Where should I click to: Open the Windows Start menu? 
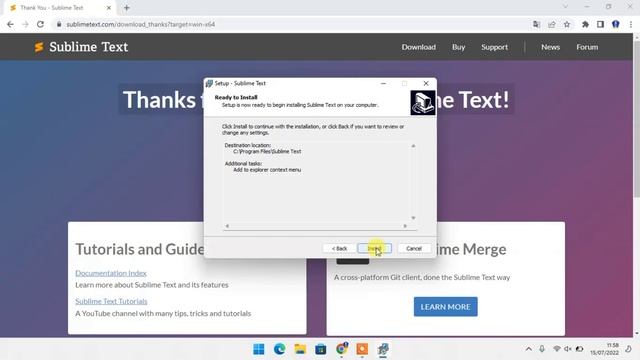[x=259, y=349]
